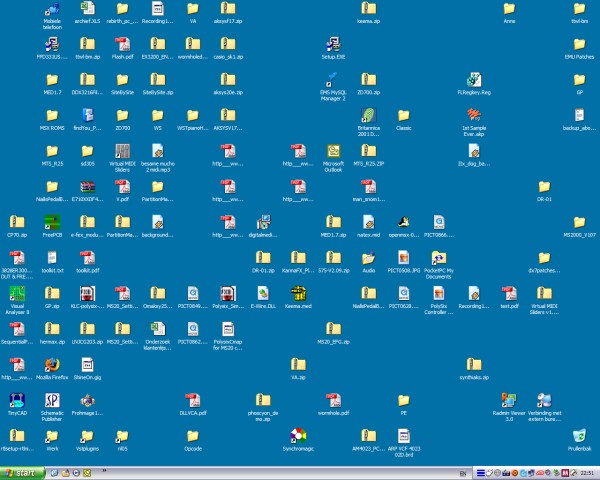This screenshot has height=480, width=600.
Task: Click the Start button
Action: coord(21,473)
